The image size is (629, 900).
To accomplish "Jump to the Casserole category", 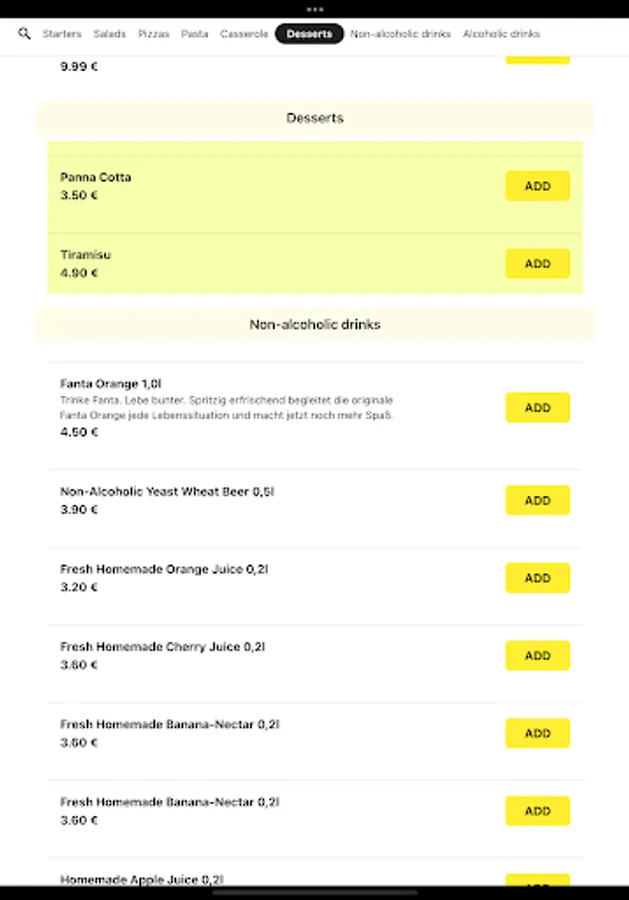I will [244, 34].
